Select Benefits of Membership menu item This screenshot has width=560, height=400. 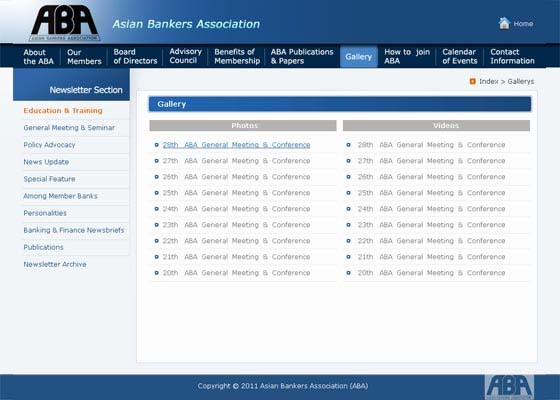237,56
